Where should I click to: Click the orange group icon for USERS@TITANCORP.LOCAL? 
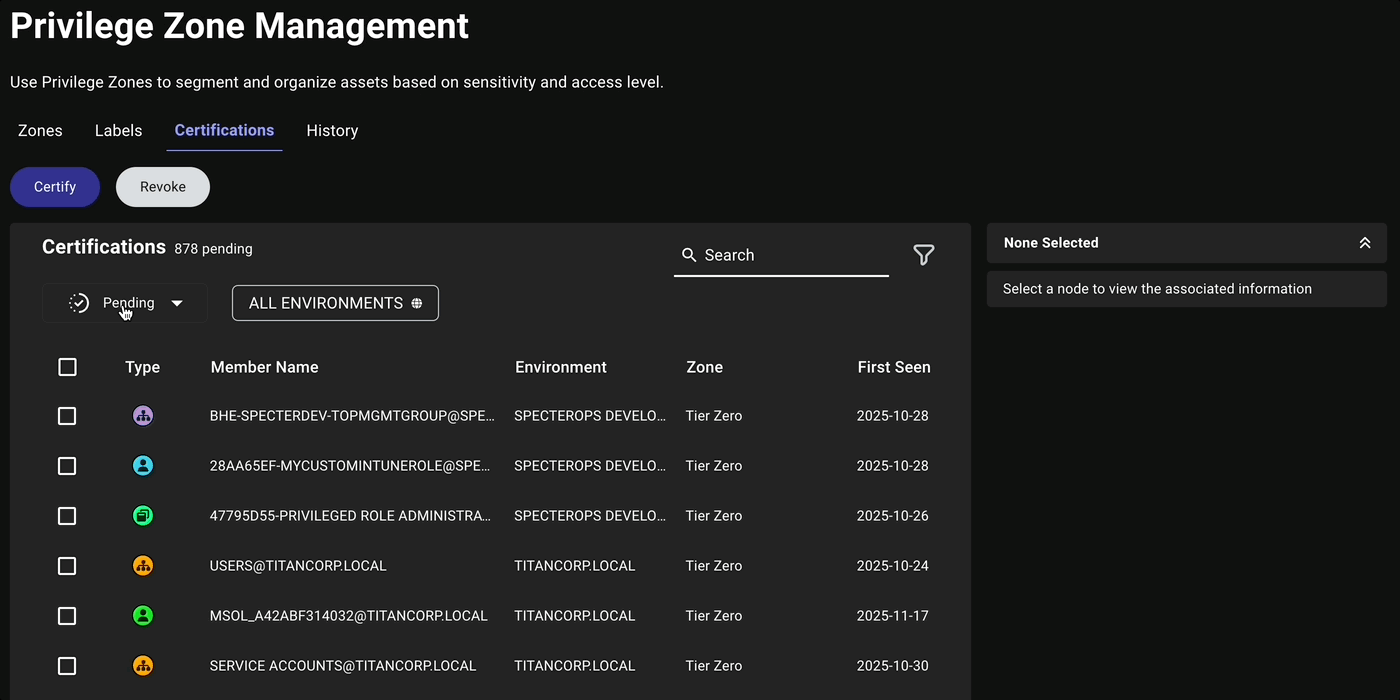pyautogui.click(x=142, y=565)
